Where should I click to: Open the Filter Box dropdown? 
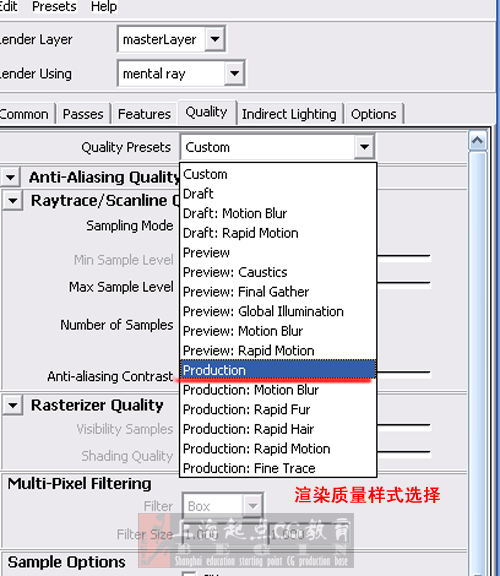point(223,506)
